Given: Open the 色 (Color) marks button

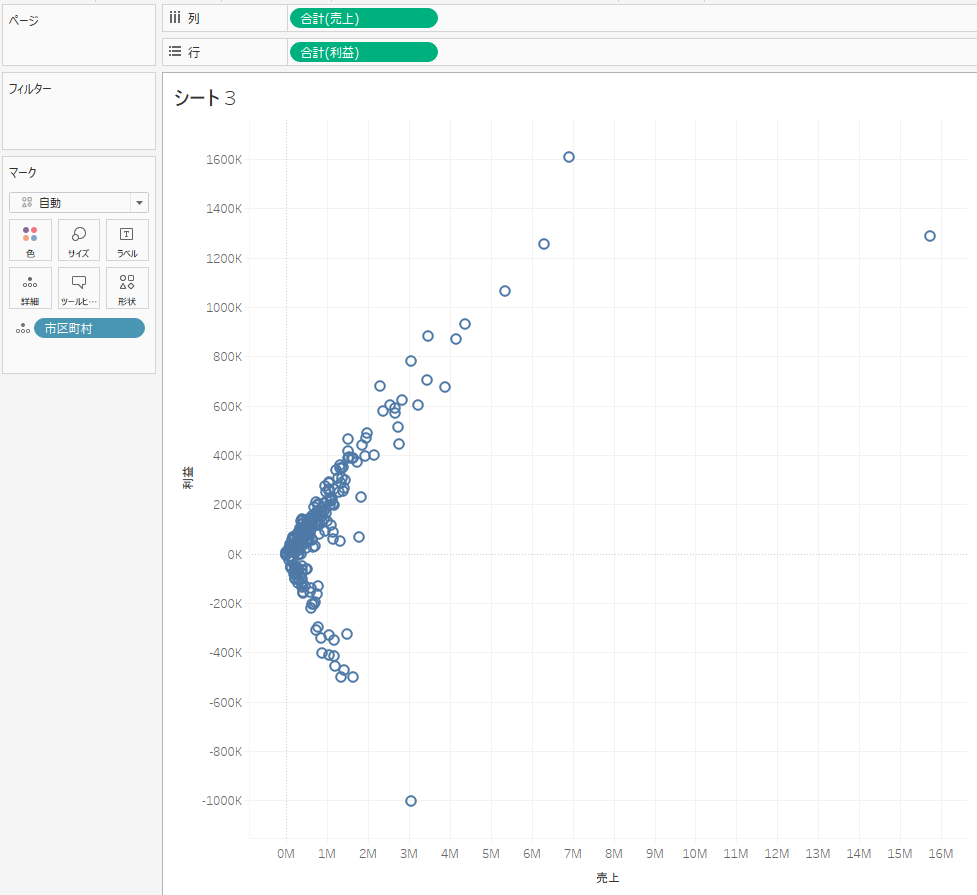Looking at the screenshot, I should pyautogui.click(x=30, y=240).
